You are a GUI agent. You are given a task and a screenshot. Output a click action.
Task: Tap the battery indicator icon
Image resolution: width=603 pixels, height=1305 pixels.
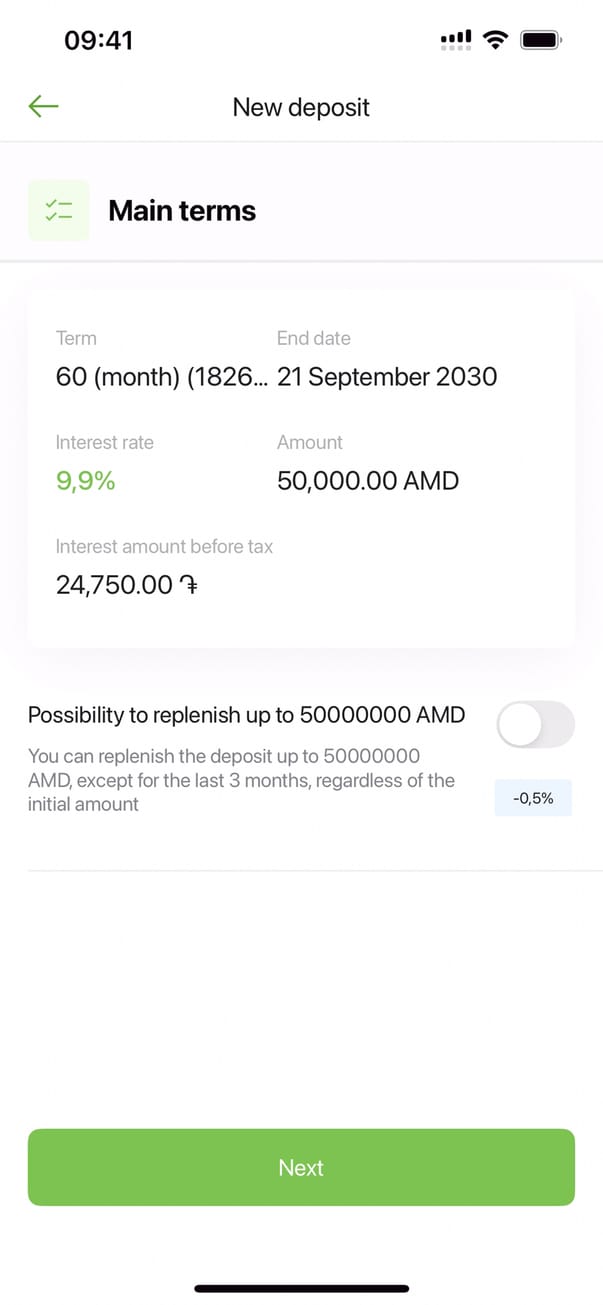[x=542, y=40]
